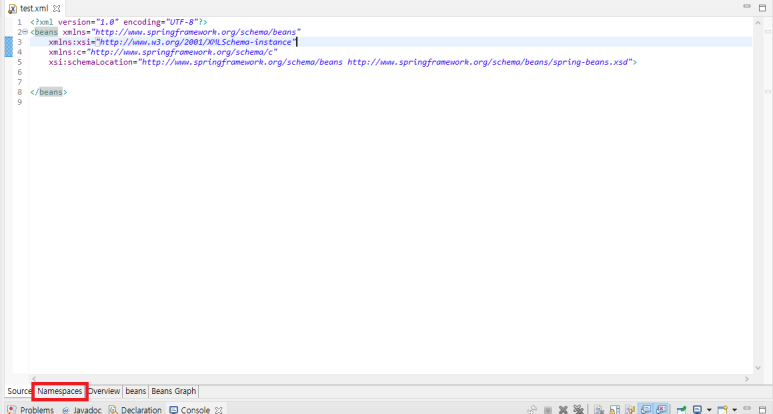Close the test.xml editor tab

click(57, 8)
